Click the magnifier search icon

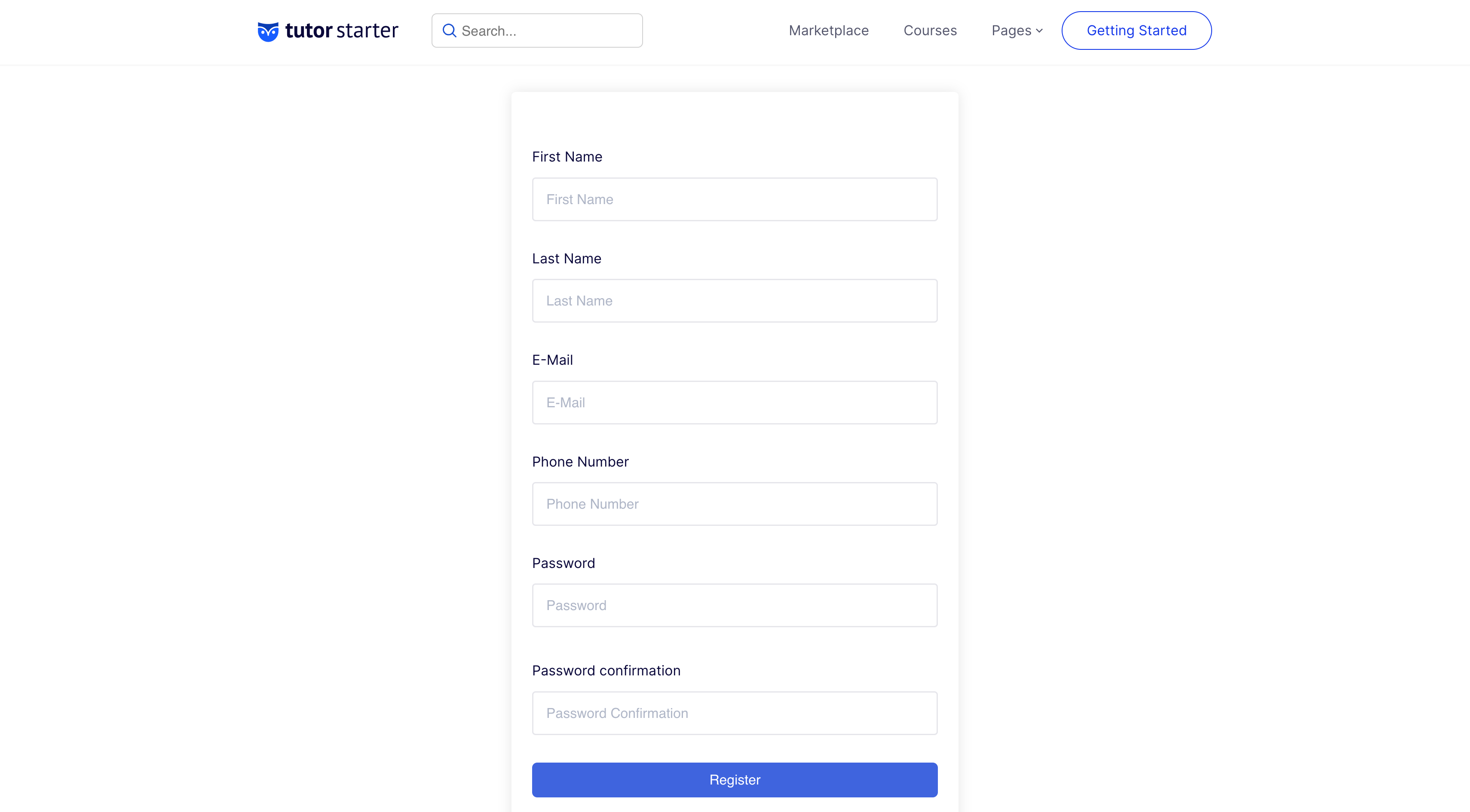pyautogui.click(x=450, y=31)
